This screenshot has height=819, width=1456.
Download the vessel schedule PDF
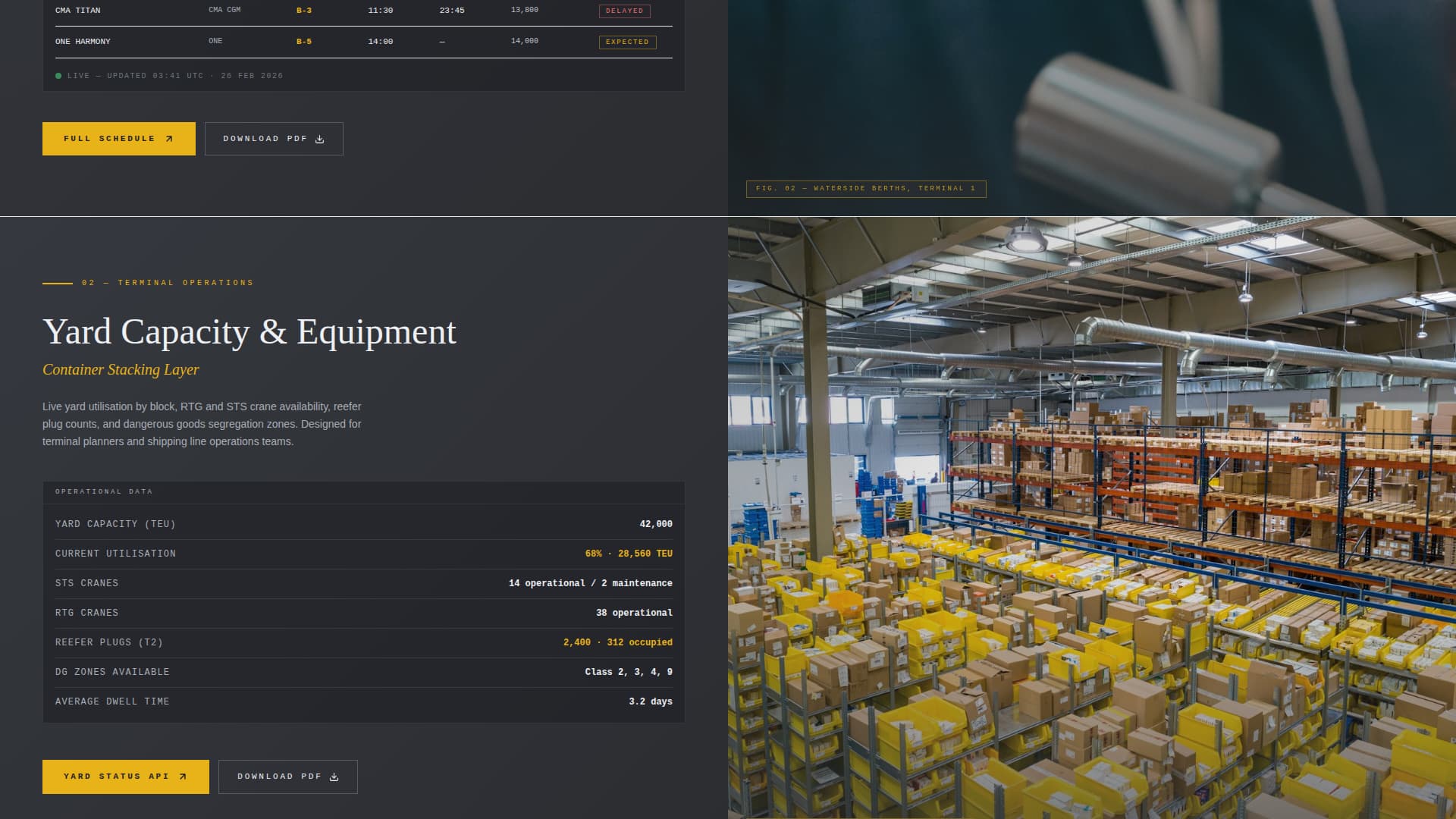pyautogui.click(x=273, y=139)
